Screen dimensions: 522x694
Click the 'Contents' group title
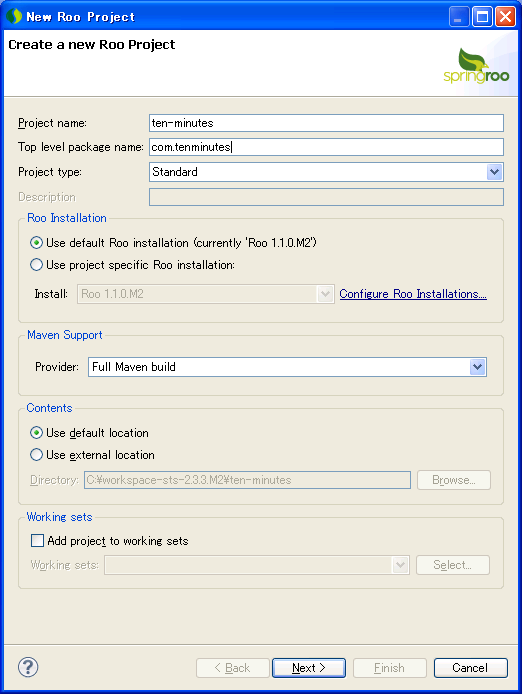(x=49, y=408)
